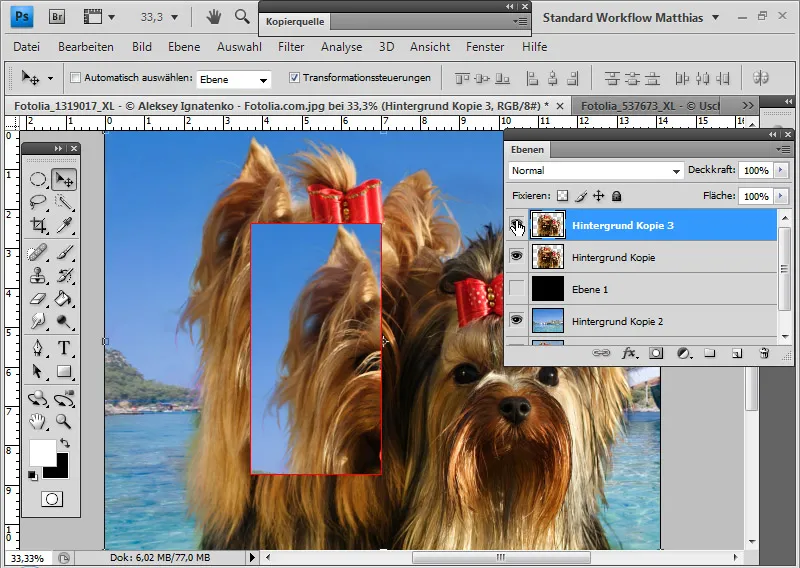Image resolution: width=800 pixels, height=568 pixels.
Task: Create new adjustment layer
Action: coord(684,353)
